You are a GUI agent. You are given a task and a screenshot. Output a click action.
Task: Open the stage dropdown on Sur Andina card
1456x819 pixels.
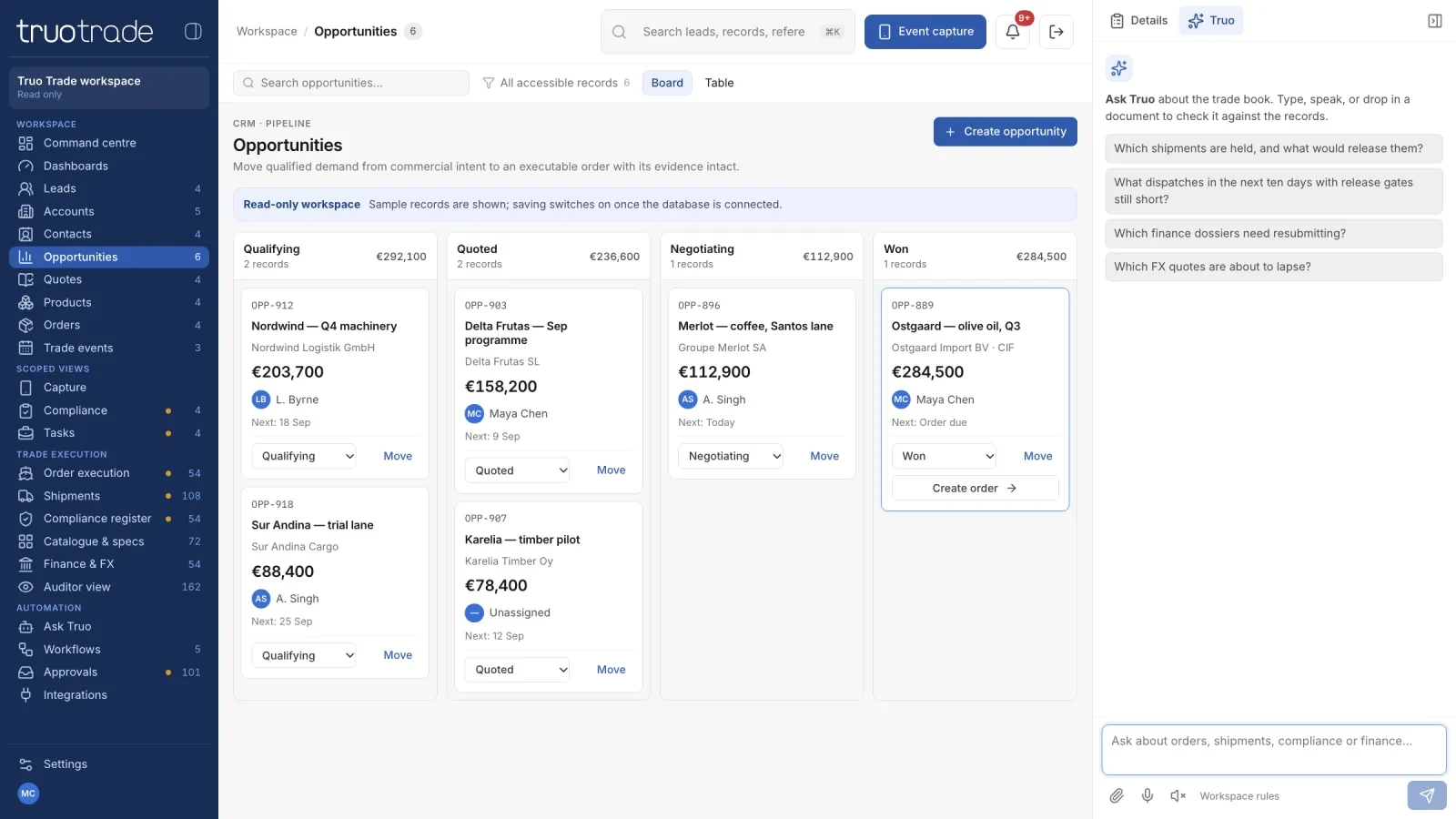(304, 656)
